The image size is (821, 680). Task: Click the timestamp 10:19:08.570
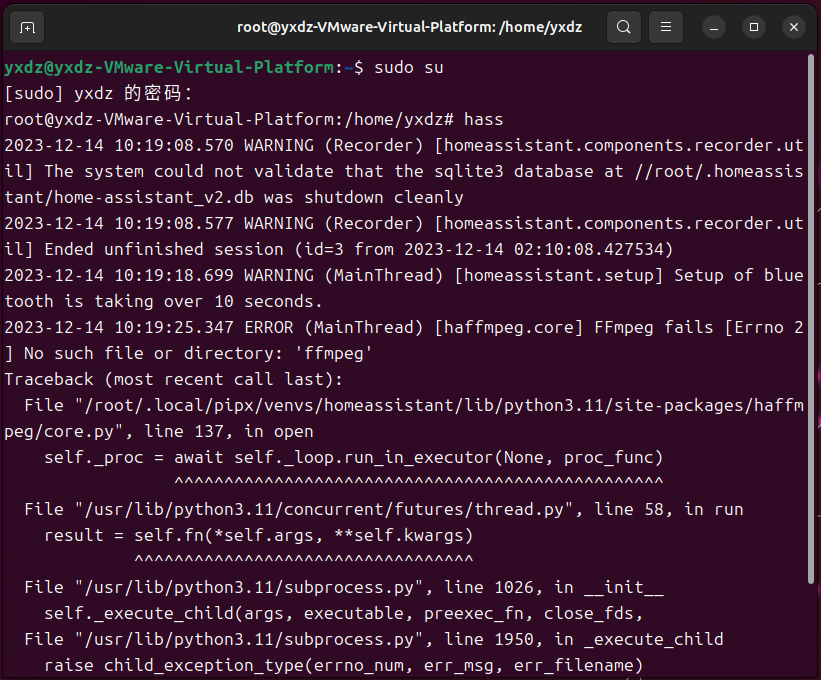click(174, 146)
